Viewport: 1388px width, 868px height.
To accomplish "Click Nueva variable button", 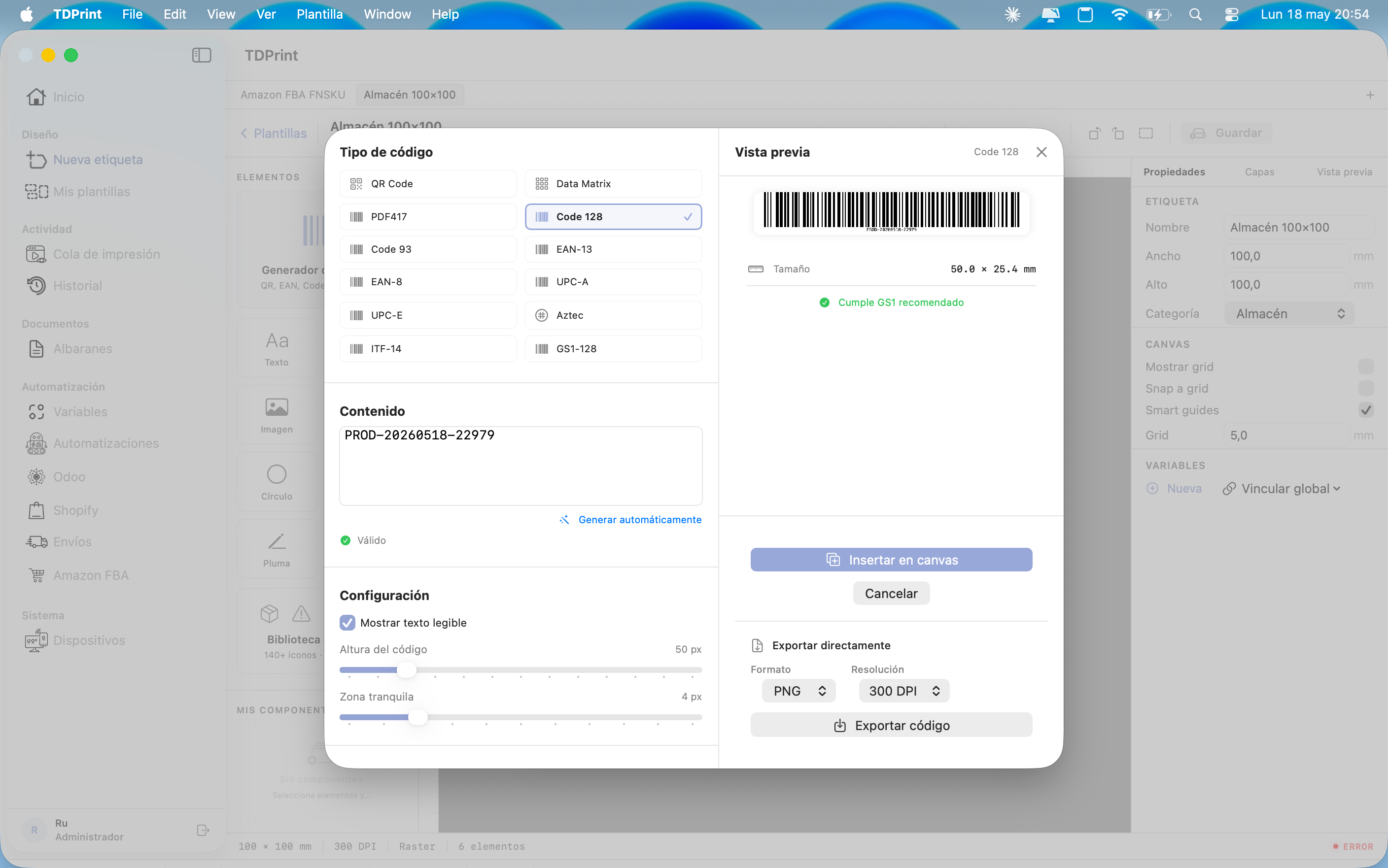I will coord(1175,489).
